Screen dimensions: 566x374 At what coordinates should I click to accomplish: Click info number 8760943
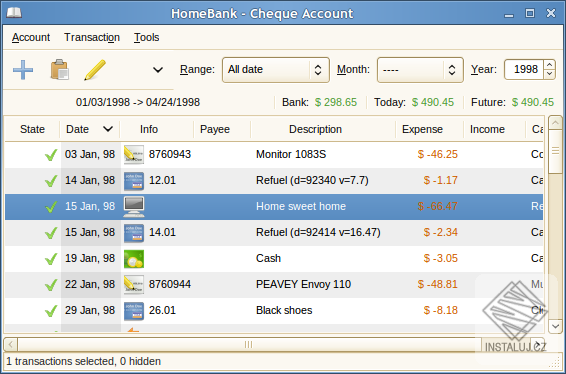point(170,155)
